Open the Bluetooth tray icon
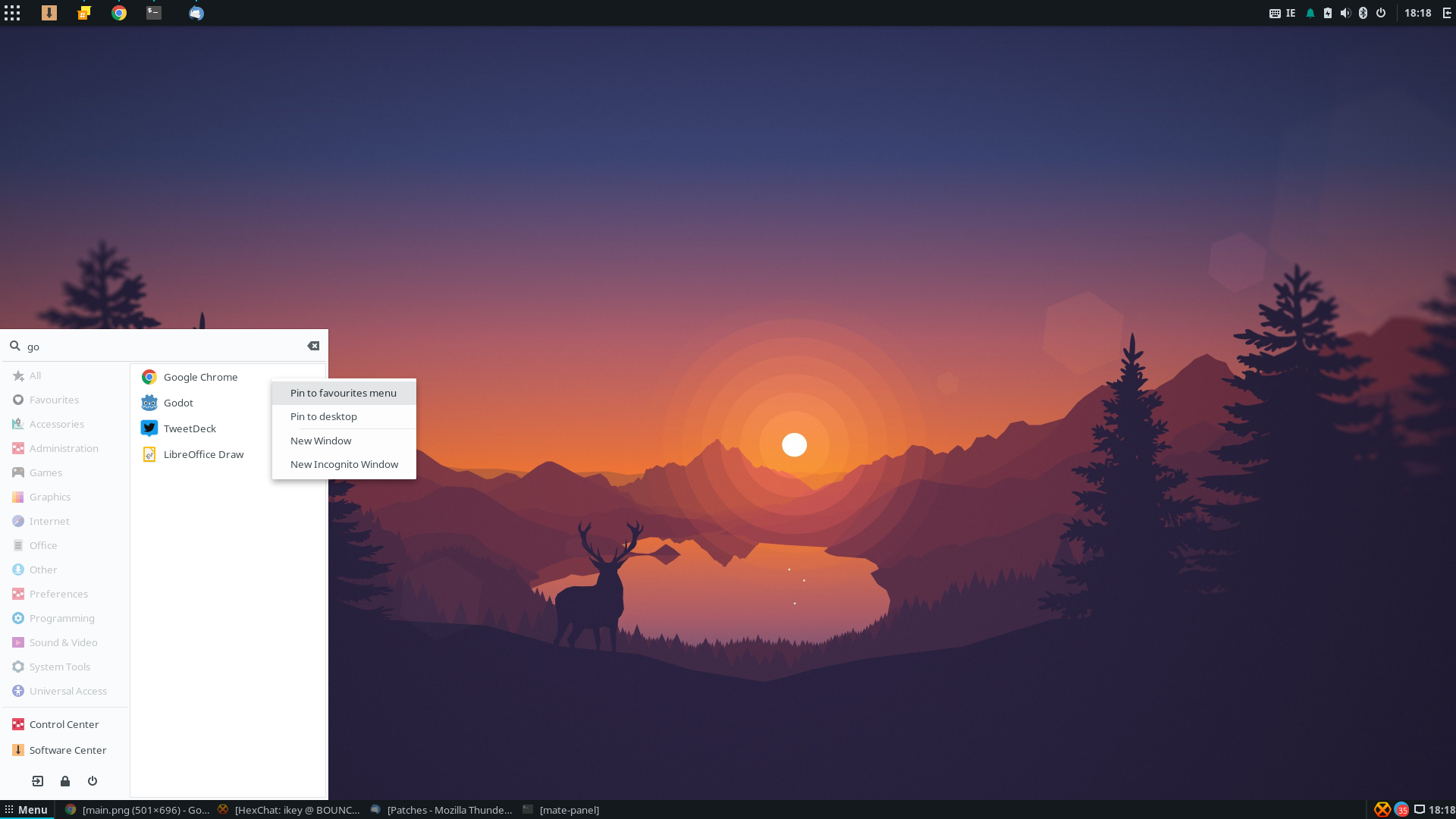The height and width of the screenshot is (819, 1456). (x=1363, y=13)
